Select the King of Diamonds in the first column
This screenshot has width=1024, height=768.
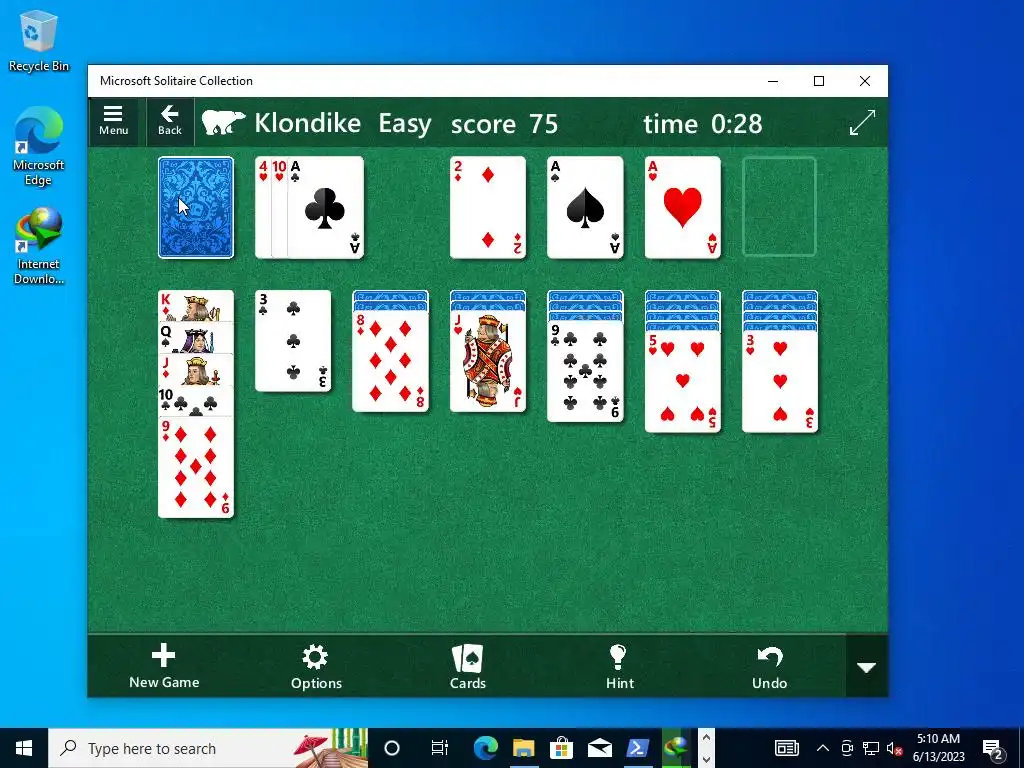196,306
